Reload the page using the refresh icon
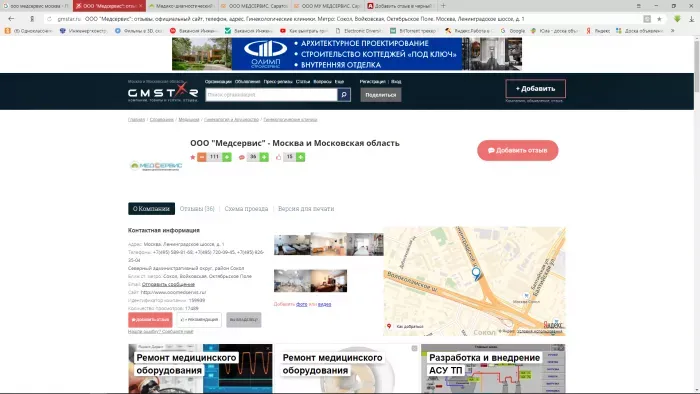The image size is (700, 394). pos(50,19)
